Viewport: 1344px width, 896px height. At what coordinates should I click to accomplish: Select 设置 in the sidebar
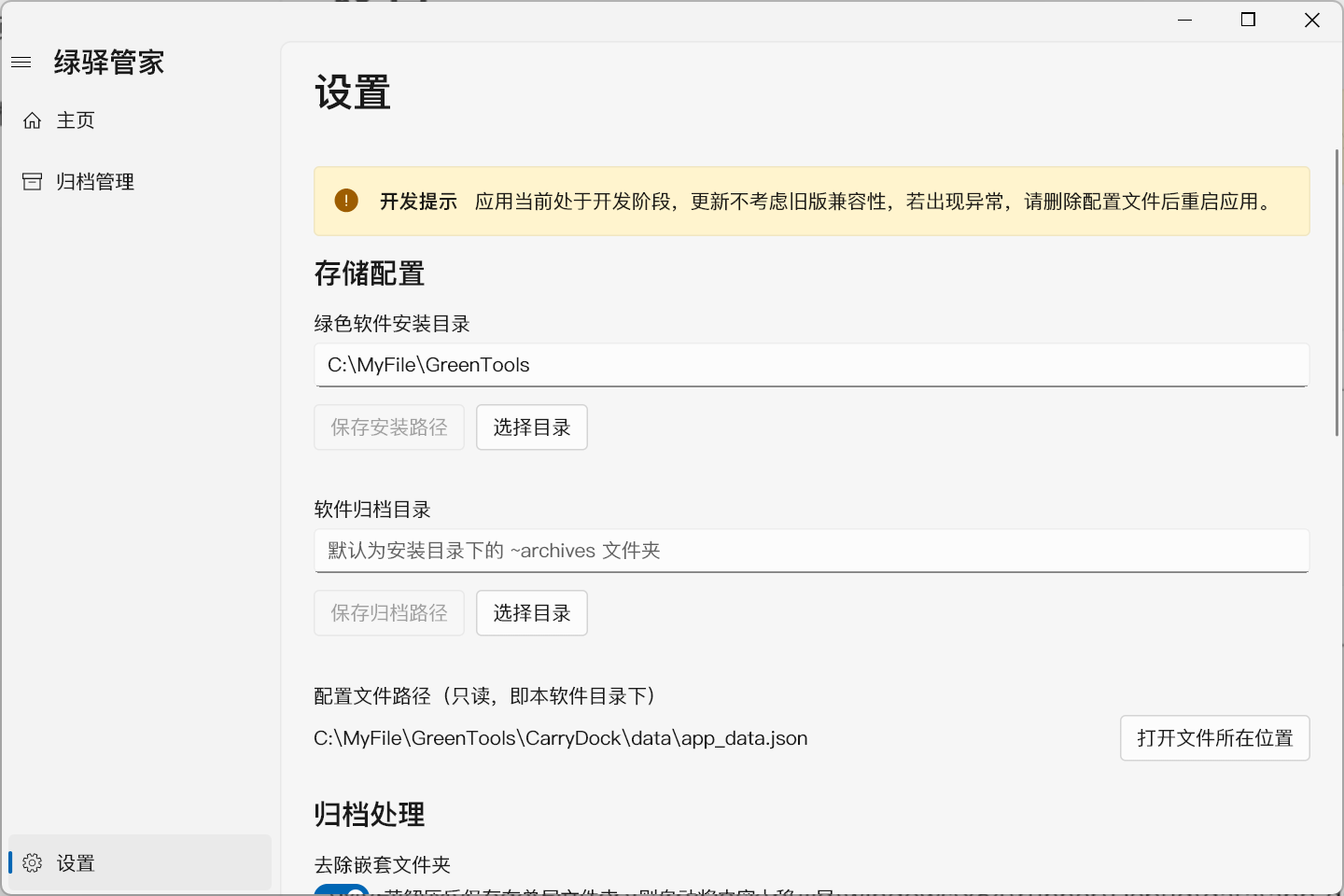75,863
